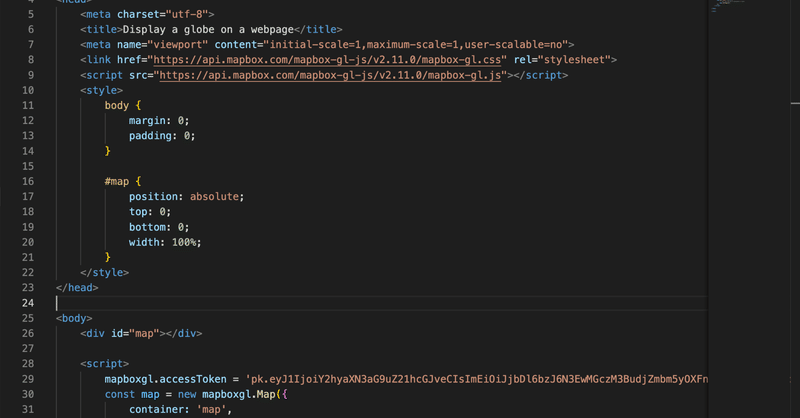Click "const map" declaration on line 30

(x=132, y=395)
